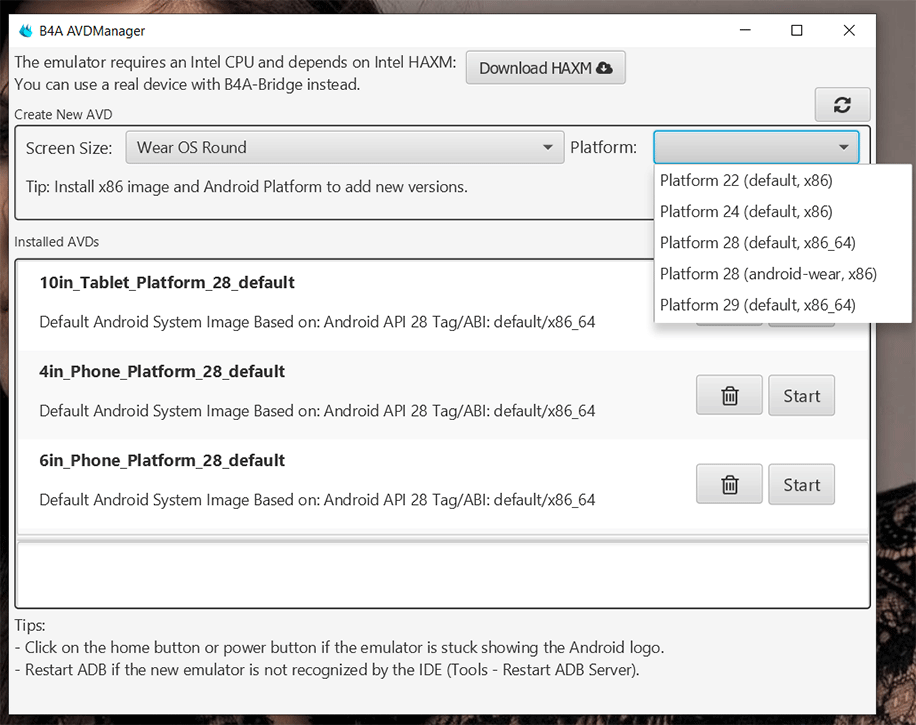Click the B4A AVDManager app icon
916x725 pixels.
pyautogui.click(x=26, y=30)
